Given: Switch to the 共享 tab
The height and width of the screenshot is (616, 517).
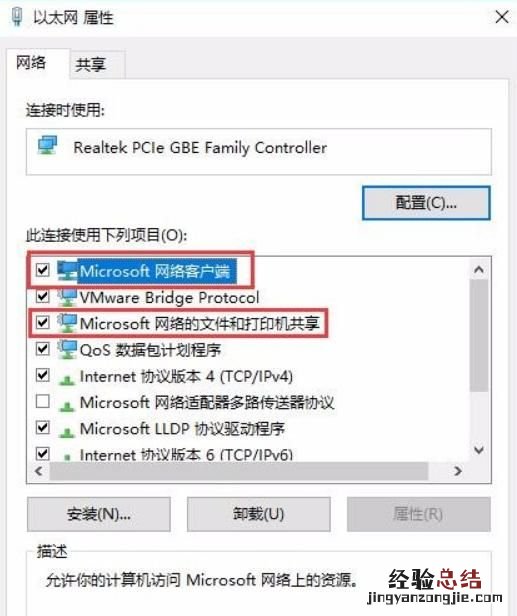Looking at the screenshot, I should point(91,64).
